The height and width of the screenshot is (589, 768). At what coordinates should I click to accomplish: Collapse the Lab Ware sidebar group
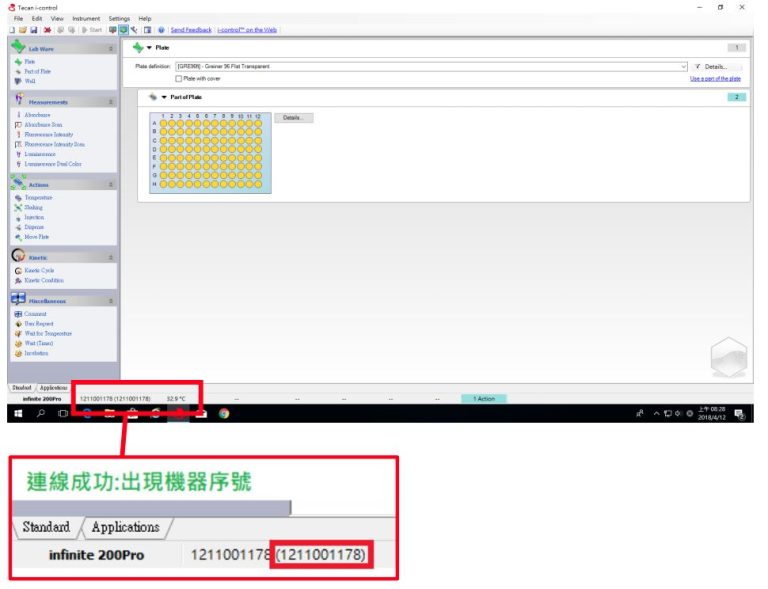[x=111, y=48]
